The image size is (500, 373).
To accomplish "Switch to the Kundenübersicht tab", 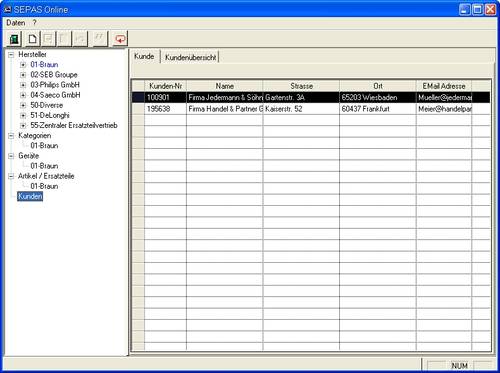I will [190, 57].
